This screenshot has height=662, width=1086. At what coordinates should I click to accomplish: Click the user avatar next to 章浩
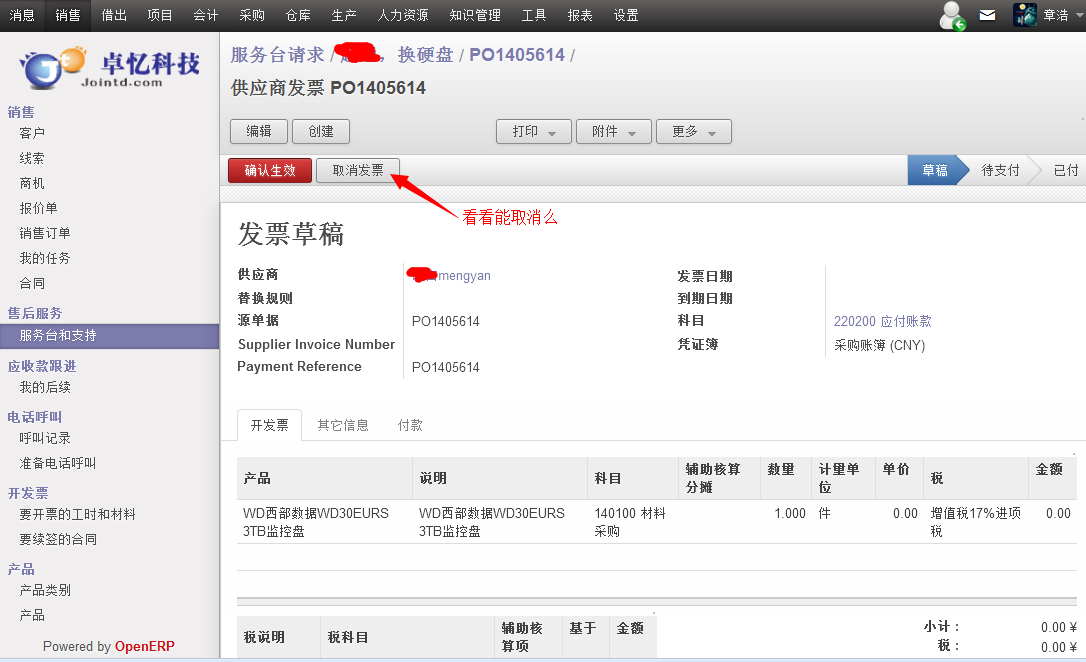click(x=1024, y=15)
